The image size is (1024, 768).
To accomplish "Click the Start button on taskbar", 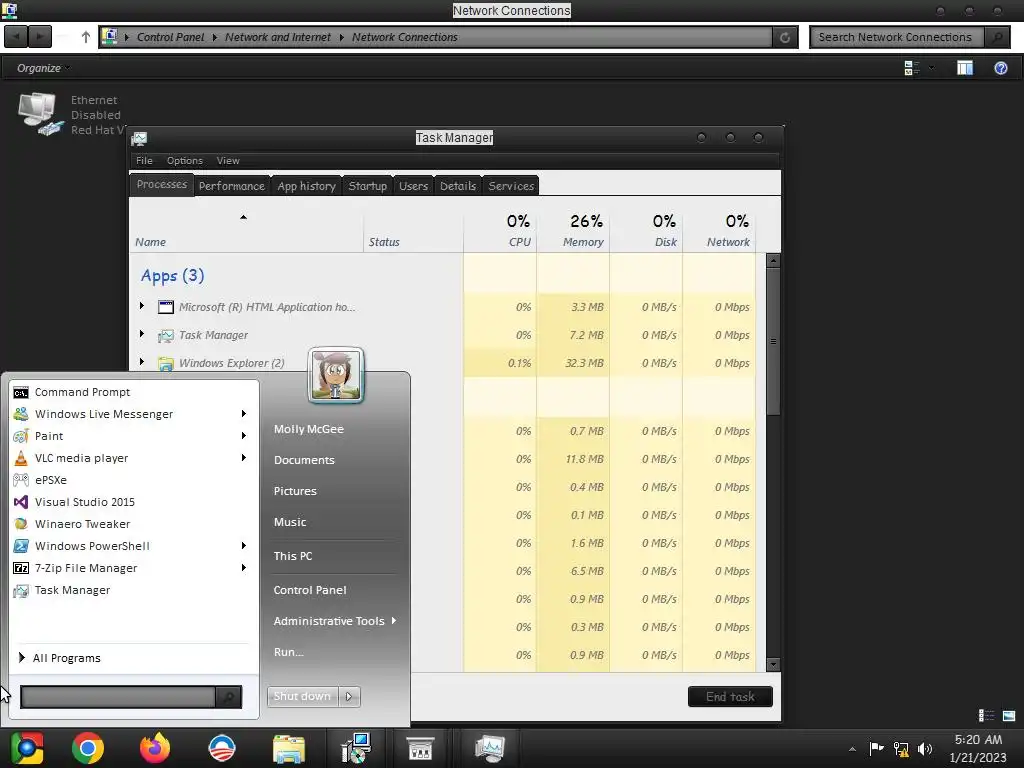I will pyautogui.click(x=26, y=748).
